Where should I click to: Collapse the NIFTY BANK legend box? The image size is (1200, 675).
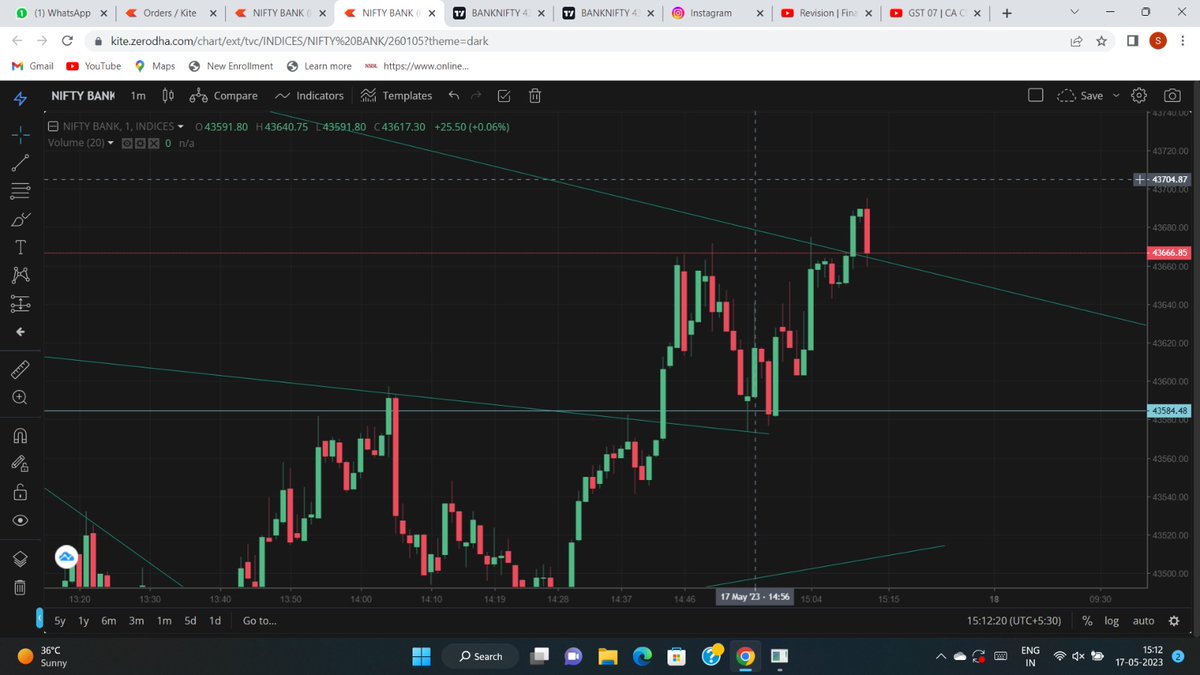53,127
